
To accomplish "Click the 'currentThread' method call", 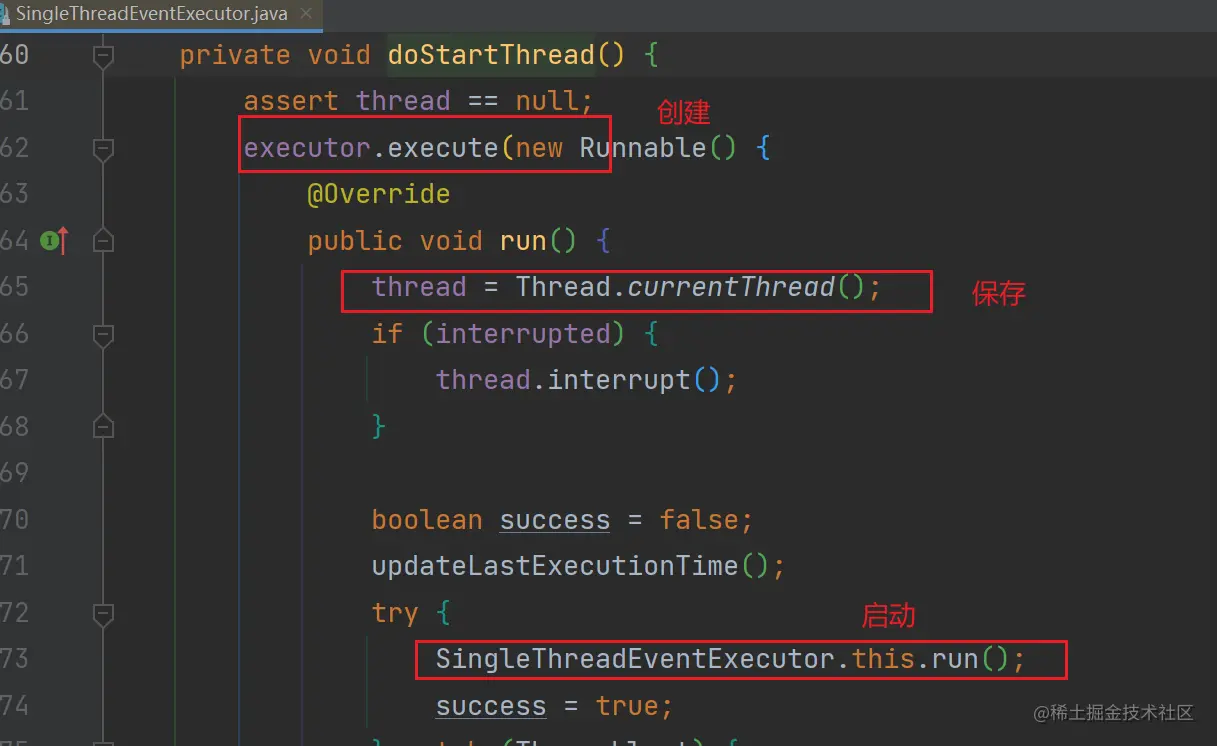I will pos(731,287).
